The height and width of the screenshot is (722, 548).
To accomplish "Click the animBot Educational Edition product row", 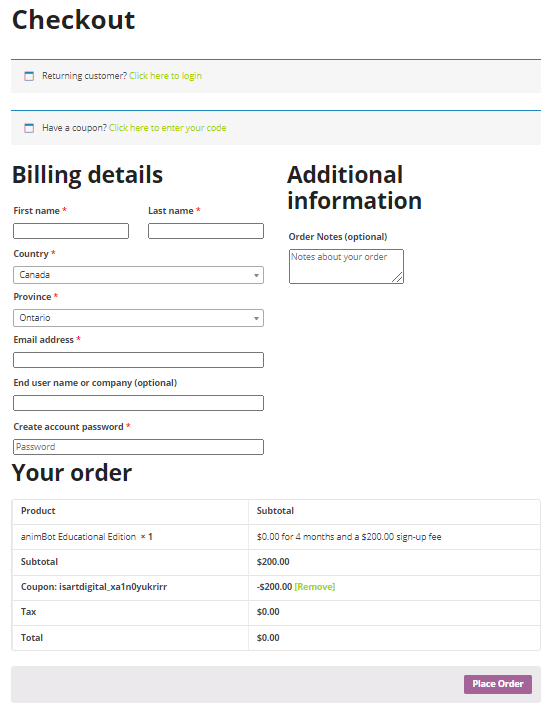I will pos(276,537).
